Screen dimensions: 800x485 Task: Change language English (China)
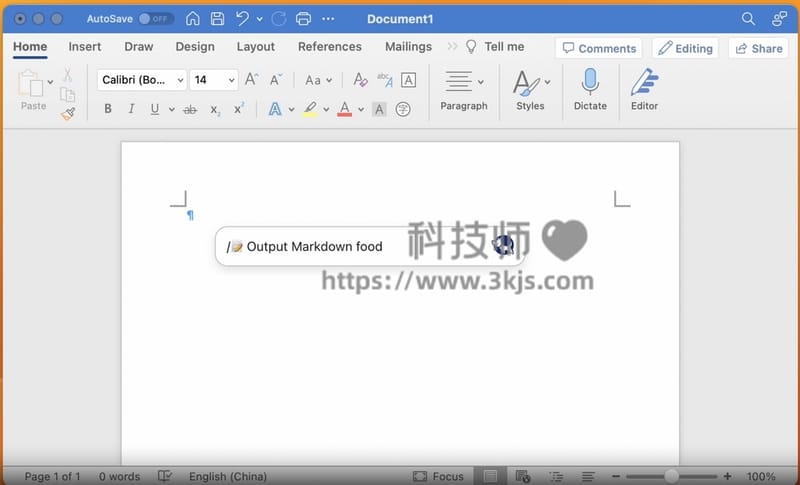pyautogui.click(x=228, y=476)
